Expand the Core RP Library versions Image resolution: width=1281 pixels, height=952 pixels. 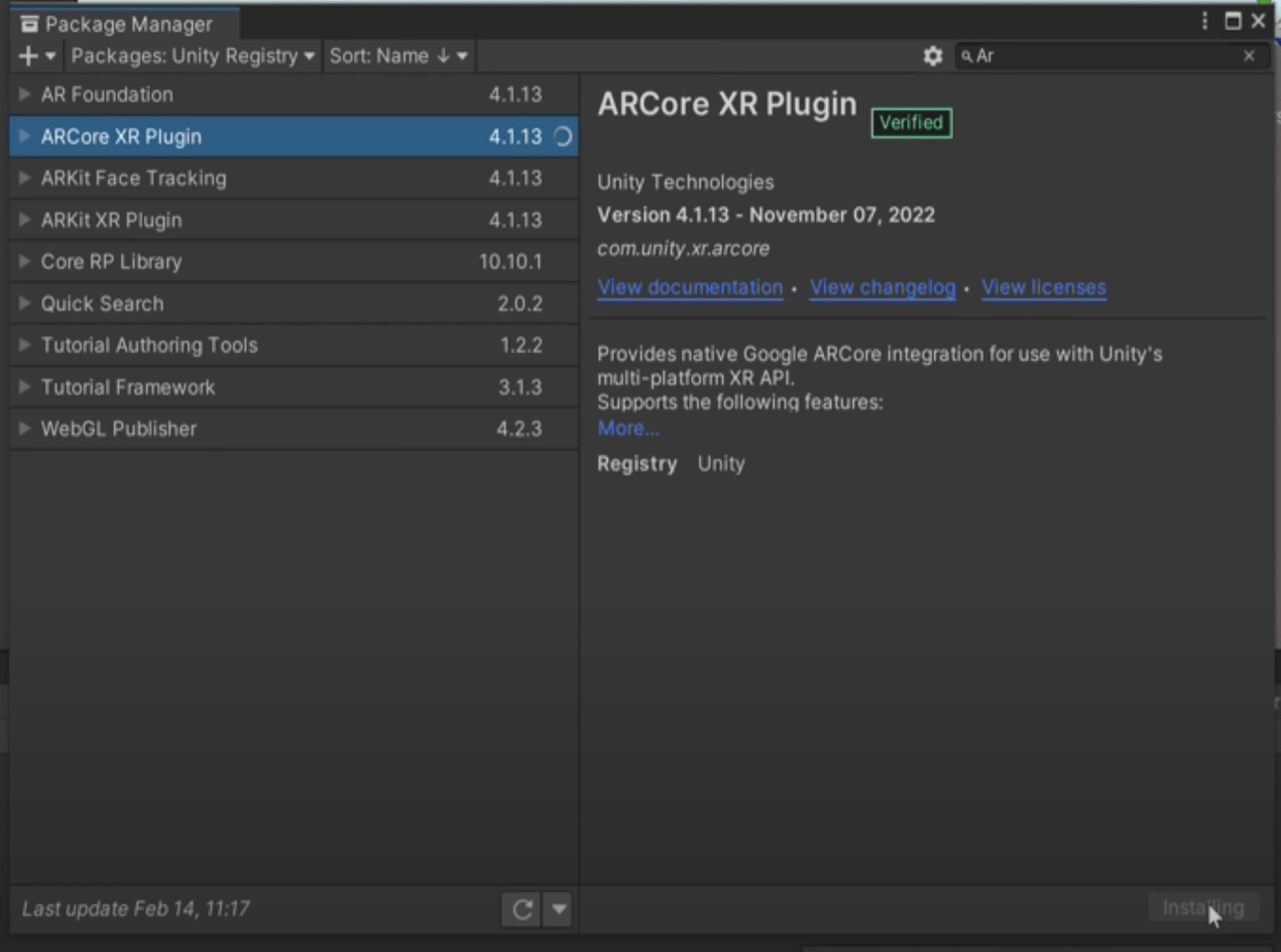coord(25,261)
